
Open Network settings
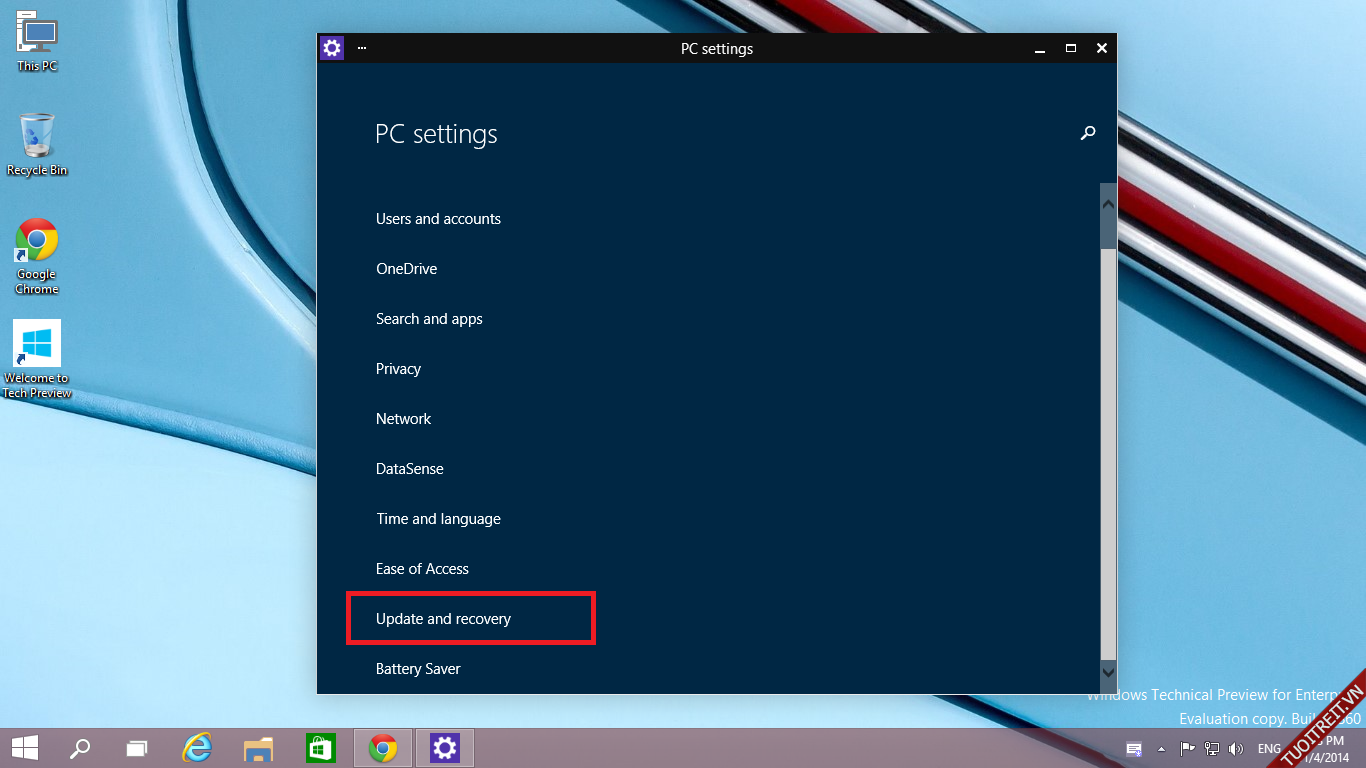[x=403, y=419]
